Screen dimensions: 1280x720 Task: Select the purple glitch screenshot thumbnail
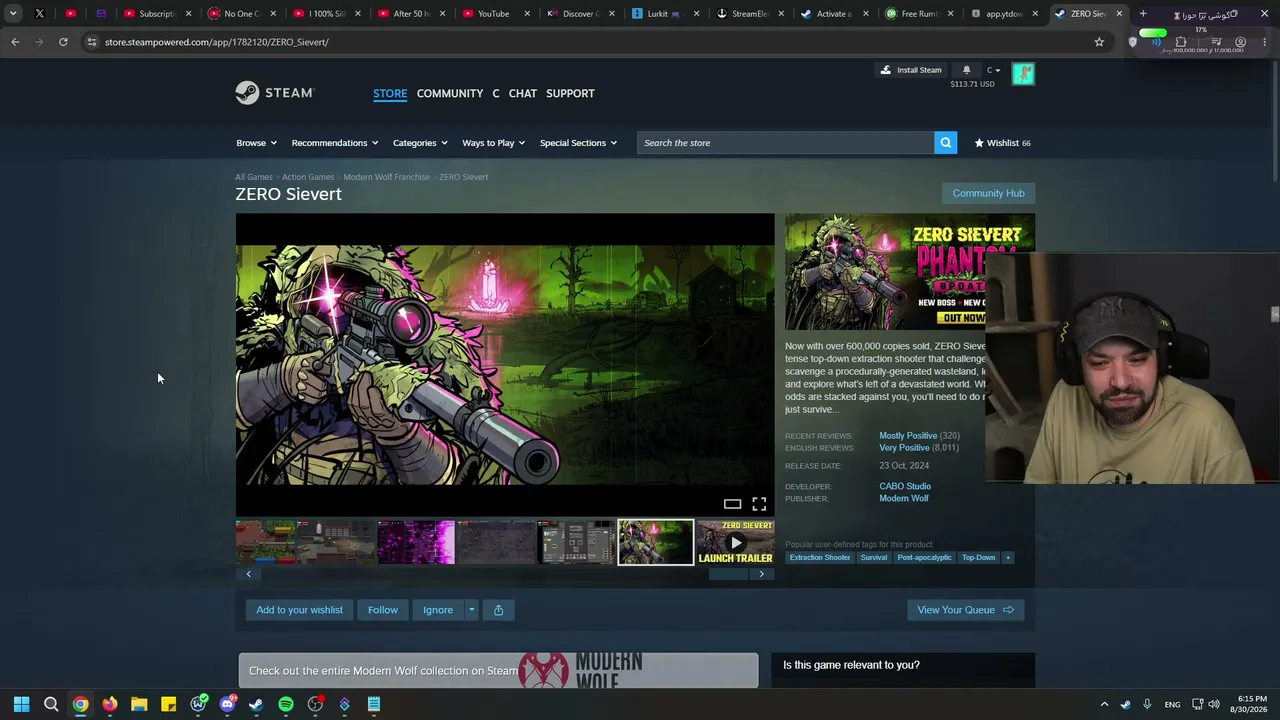(415, 542)
